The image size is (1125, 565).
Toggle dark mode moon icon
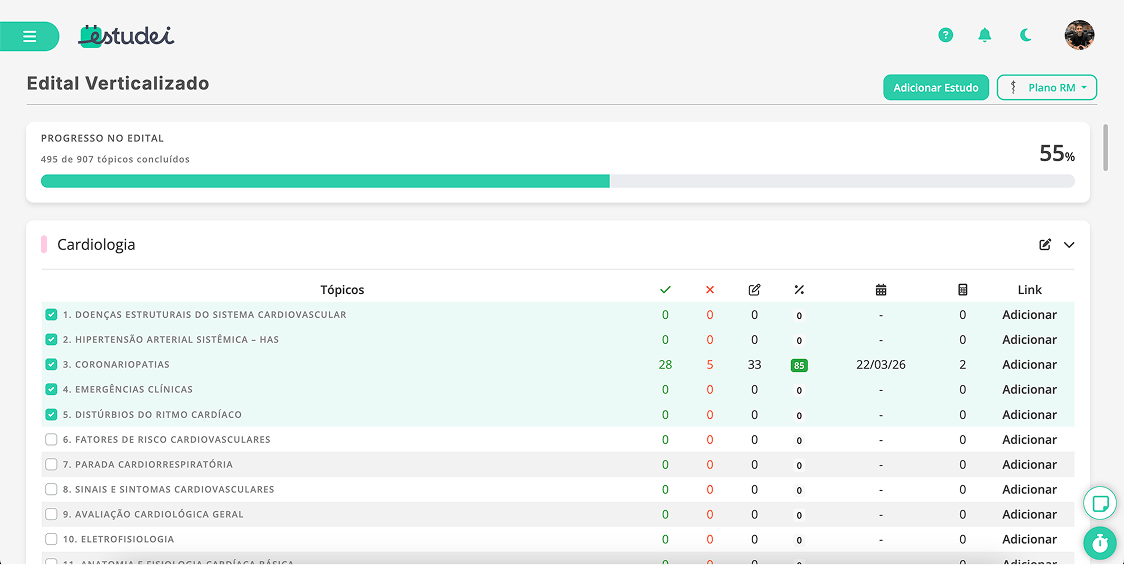1026,36
